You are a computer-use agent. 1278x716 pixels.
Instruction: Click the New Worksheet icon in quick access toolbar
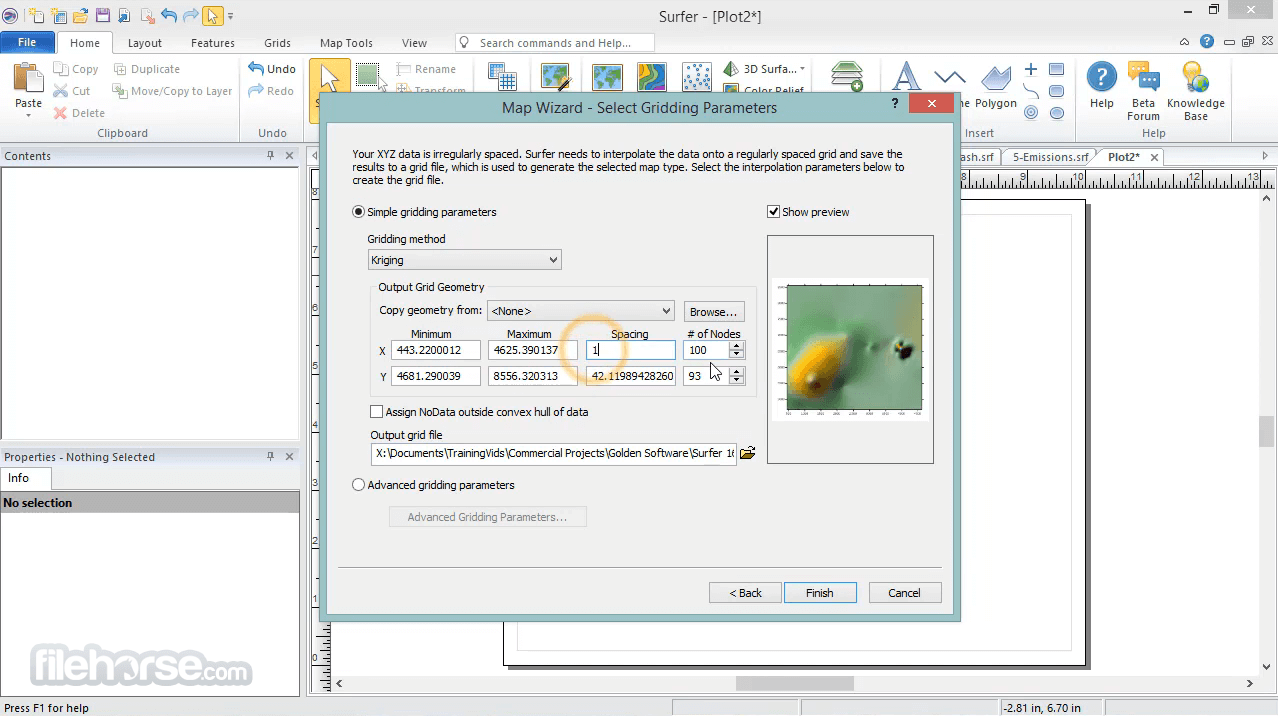[59, 16]
